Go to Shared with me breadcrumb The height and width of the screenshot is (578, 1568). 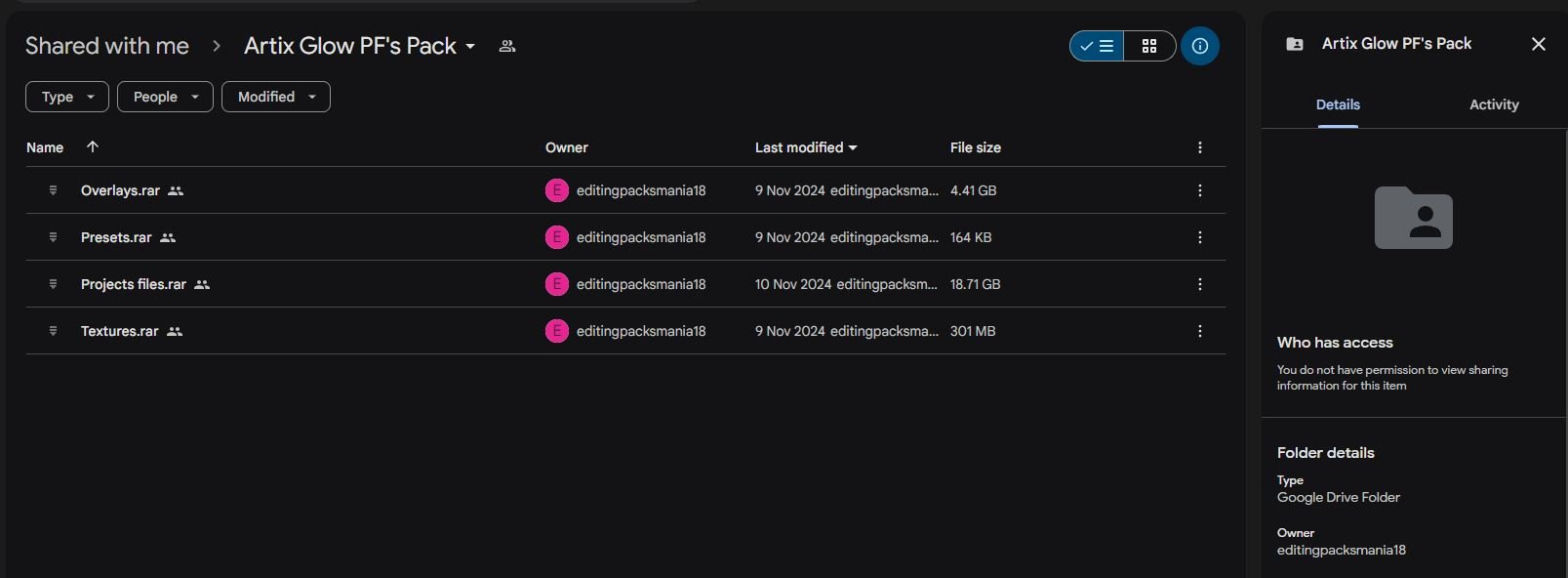pos(107,46)
